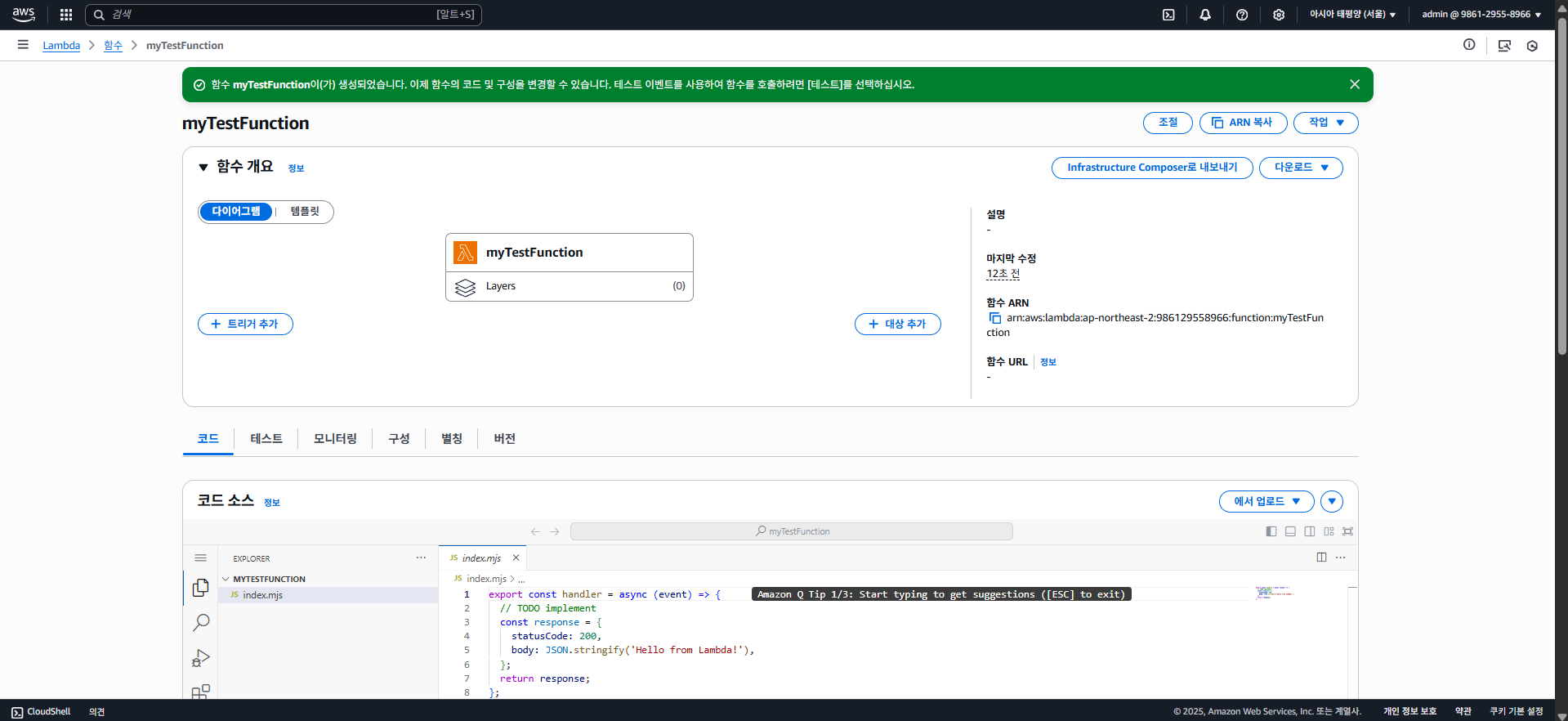Click 대상 추가 button
Viewport: 1568px width, 721px height.
897,325
